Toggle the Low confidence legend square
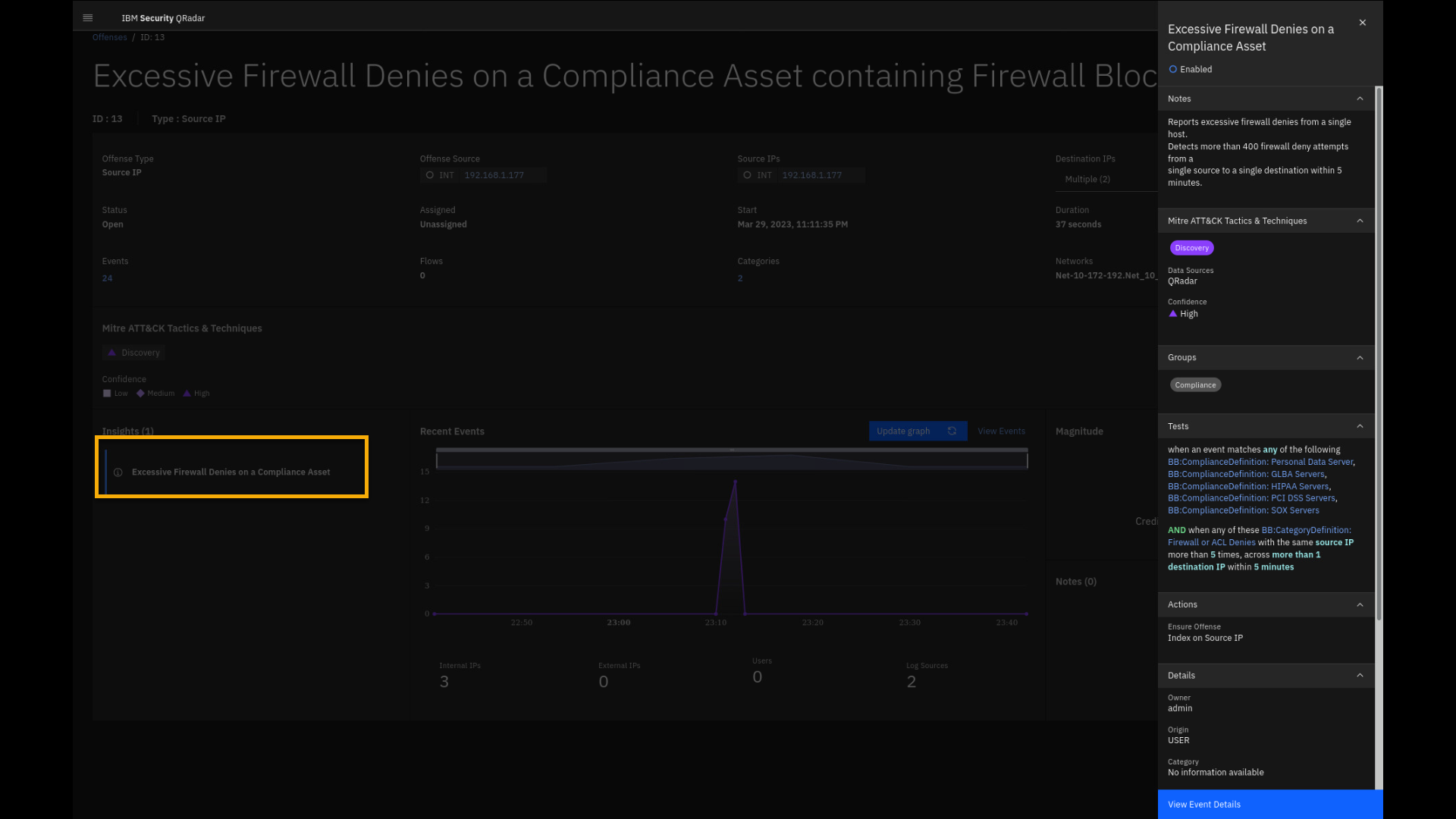Viewport: 1456px width, 819px height. [x=107, y=393]
